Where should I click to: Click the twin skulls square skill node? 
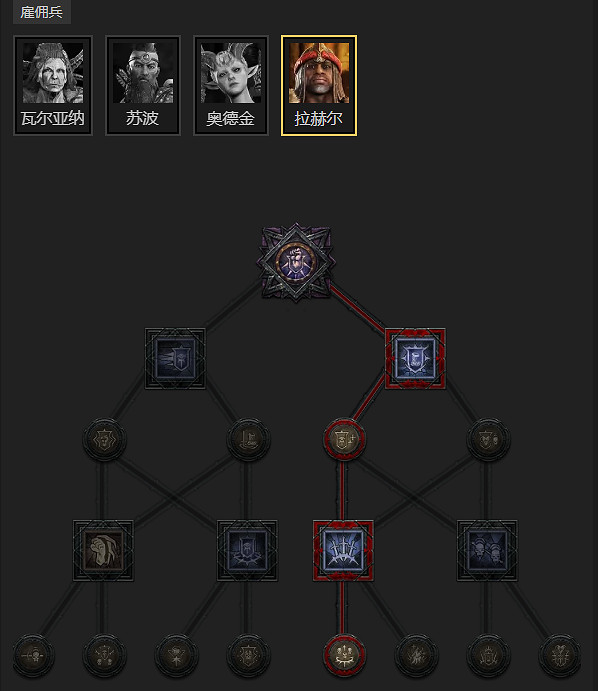[x=487, y=550]
